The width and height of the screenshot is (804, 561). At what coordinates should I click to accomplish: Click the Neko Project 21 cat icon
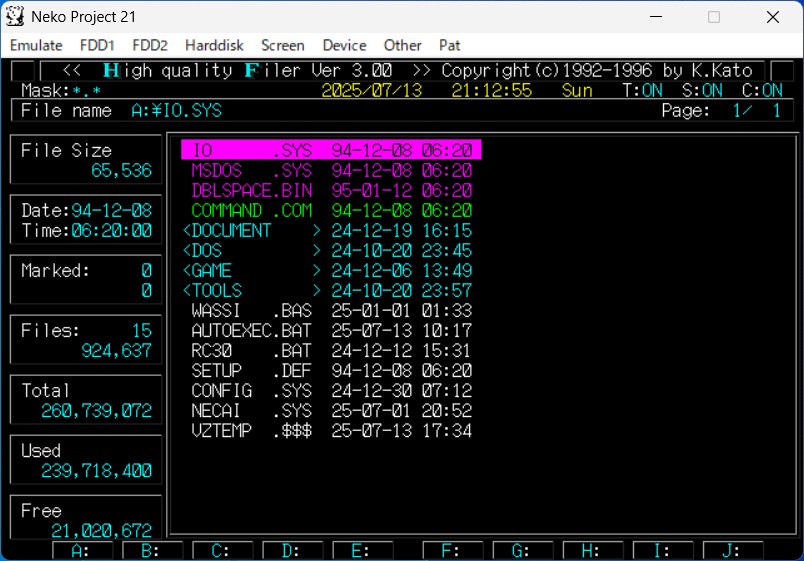[16, 17]
